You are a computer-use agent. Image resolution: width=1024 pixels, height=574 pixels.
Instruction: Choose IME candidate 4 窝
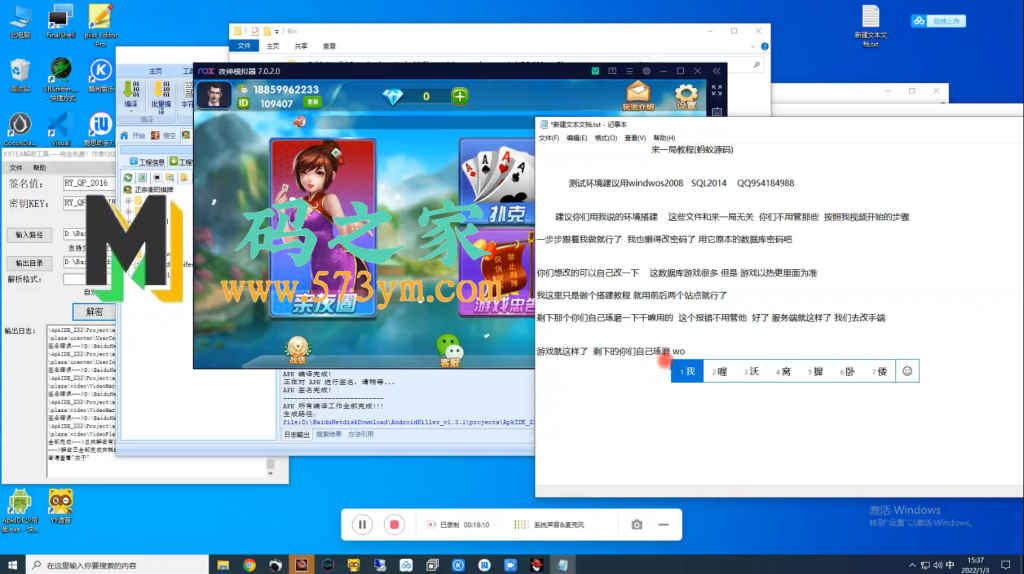click(x=784, y=372)
